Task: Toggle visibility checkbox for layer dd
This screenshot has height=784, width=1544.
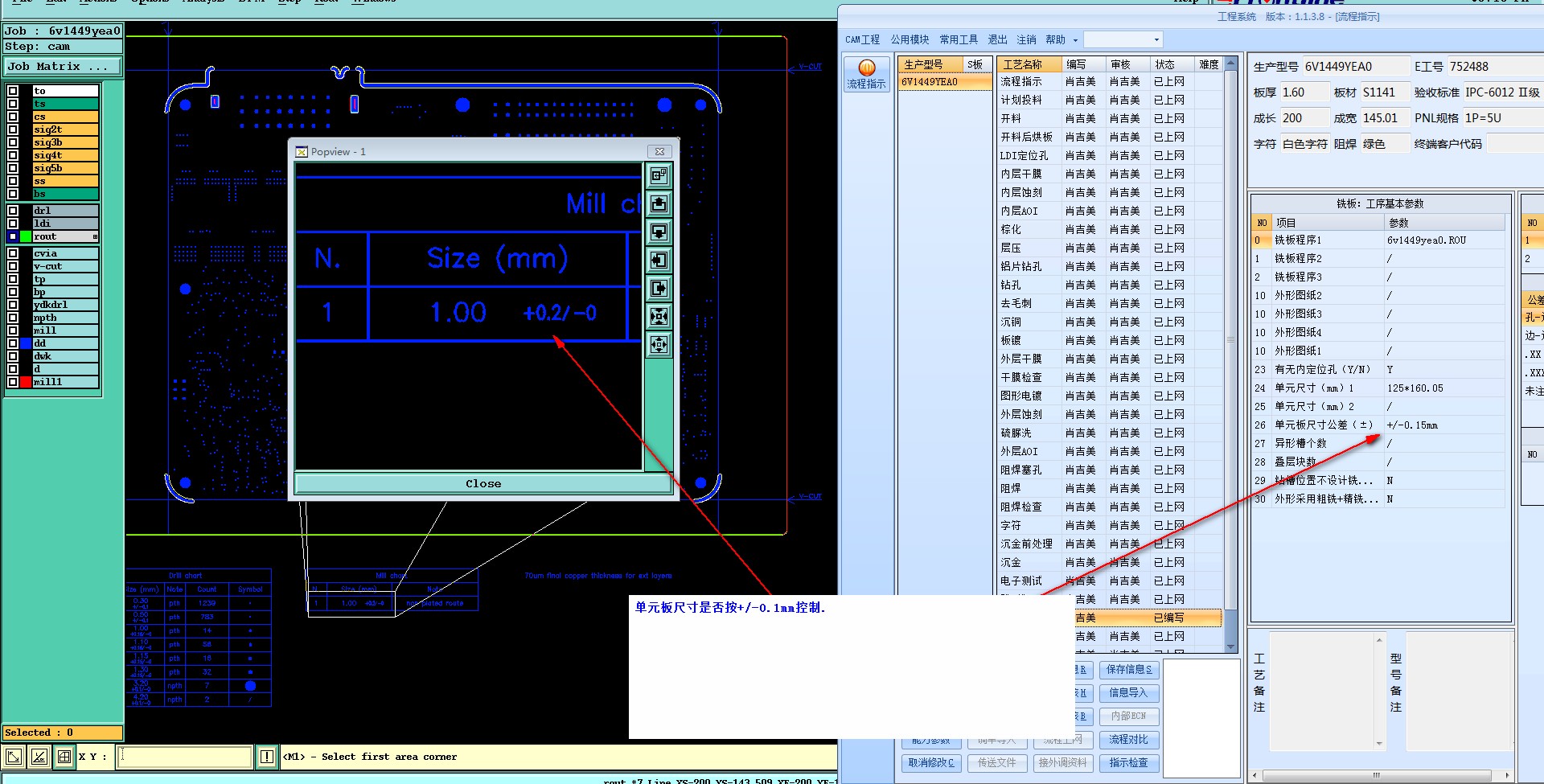Action: pyautogui.click(x=13, y=343)
